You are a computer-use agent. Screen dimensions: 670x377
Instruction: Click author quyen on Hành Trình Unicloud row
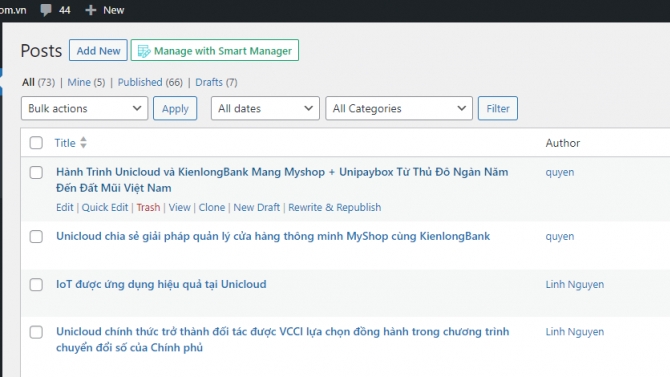560,172
